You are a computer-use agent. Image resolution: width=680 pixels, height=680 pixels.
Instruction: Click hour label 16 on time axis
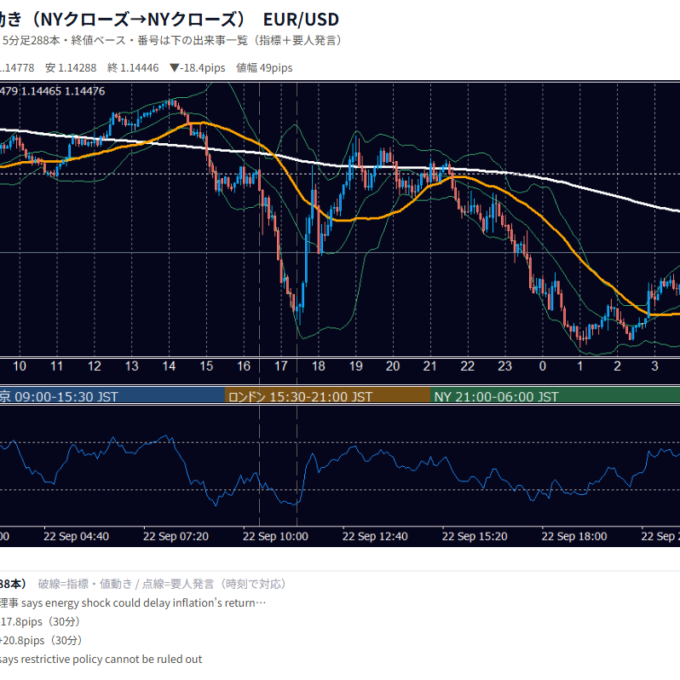[x=244, y=366]
